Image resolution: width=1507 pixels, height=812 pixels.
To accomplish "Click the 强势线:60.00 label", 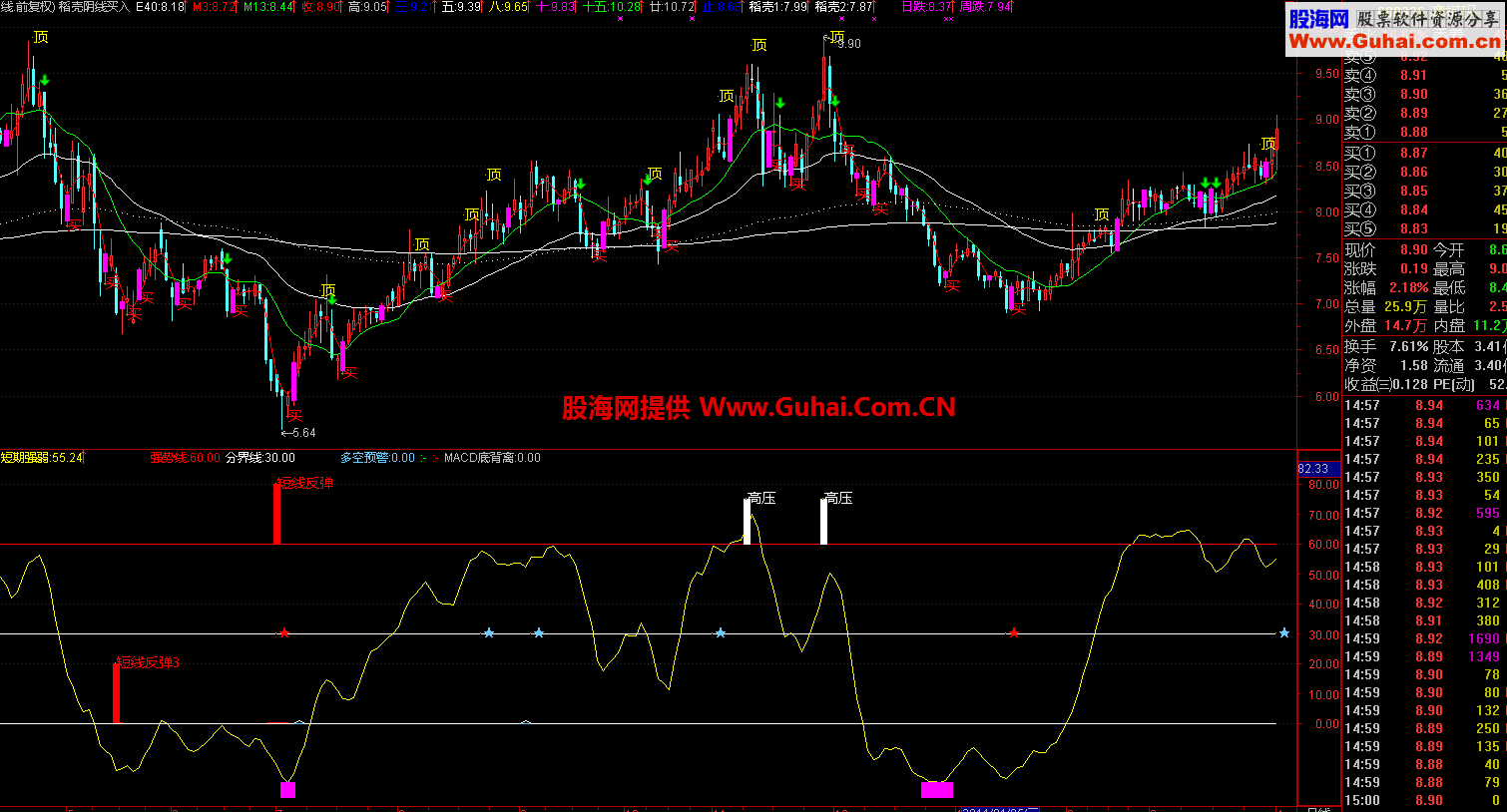I will (x=185, y=458).
